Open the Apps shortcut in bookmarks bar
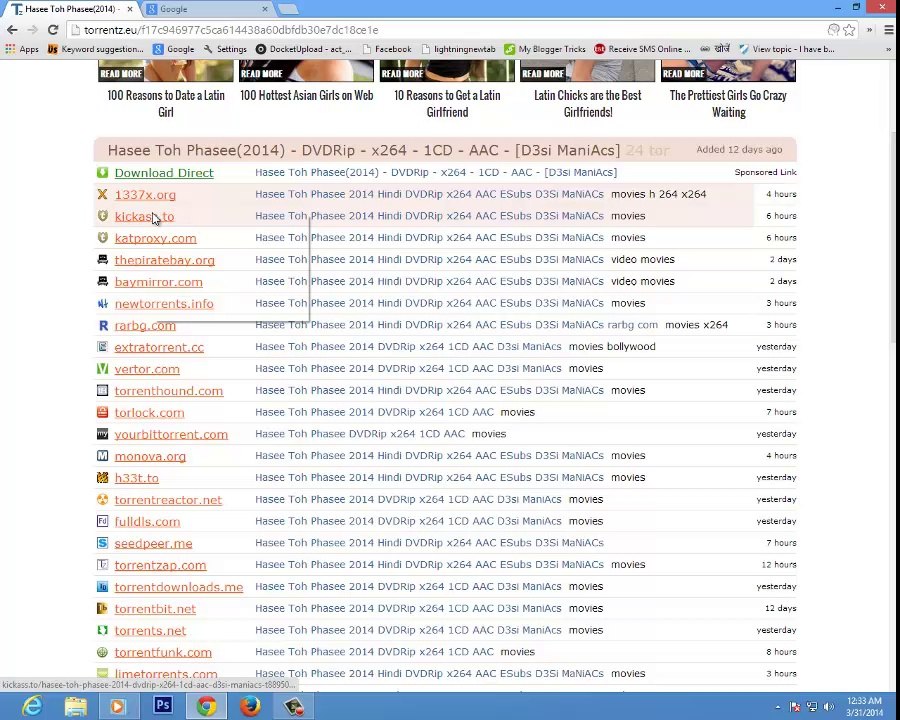Screen dimensions: 900x720 coord(22,49)
